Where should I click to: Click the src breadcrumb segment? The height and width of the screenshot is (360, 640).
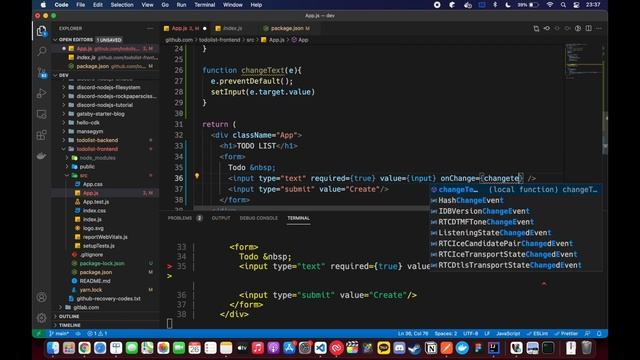point(250,40)
